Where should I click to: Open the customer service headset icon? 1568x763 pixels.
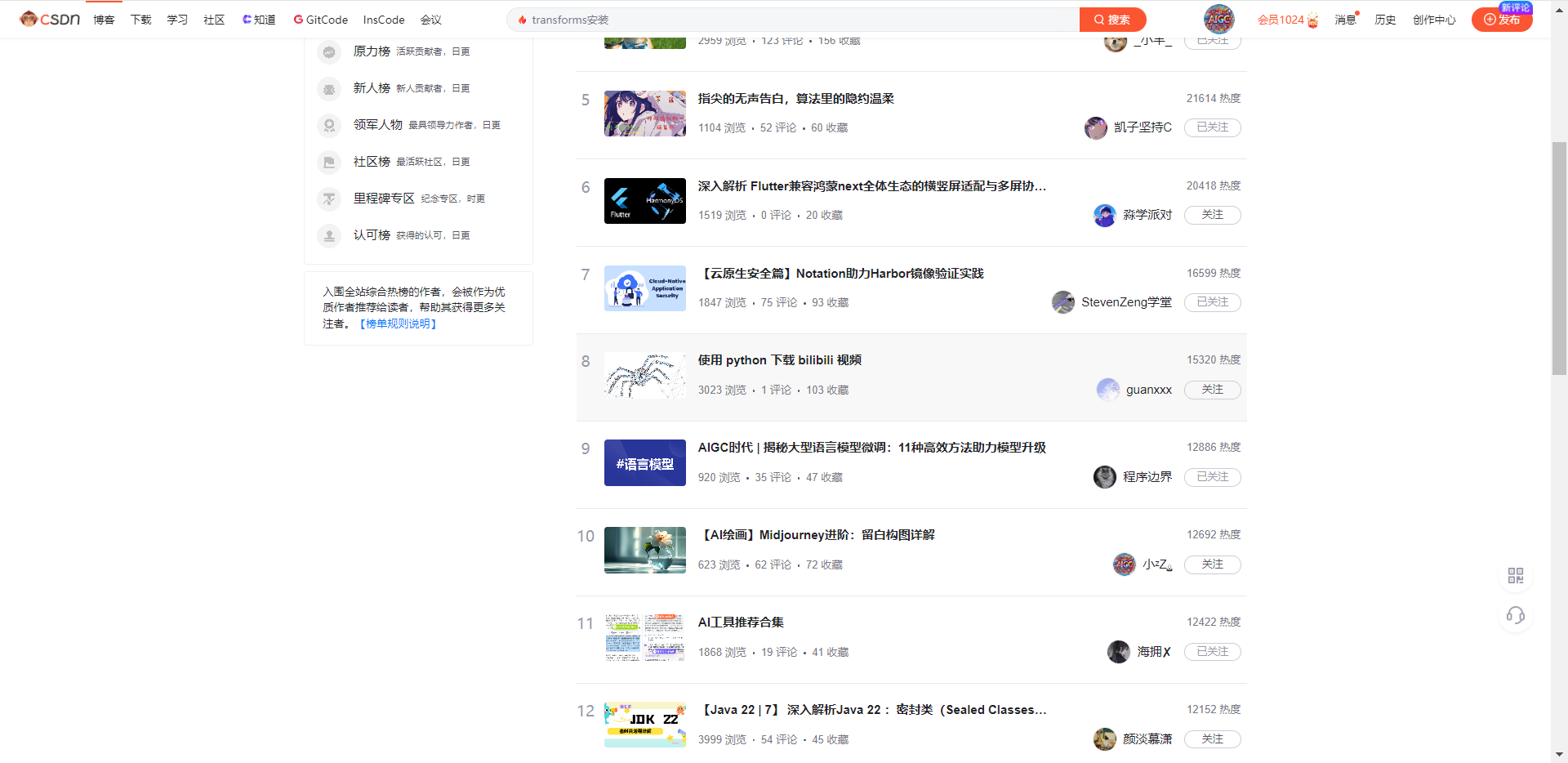pyautogui.click(x=1516, y=615)
